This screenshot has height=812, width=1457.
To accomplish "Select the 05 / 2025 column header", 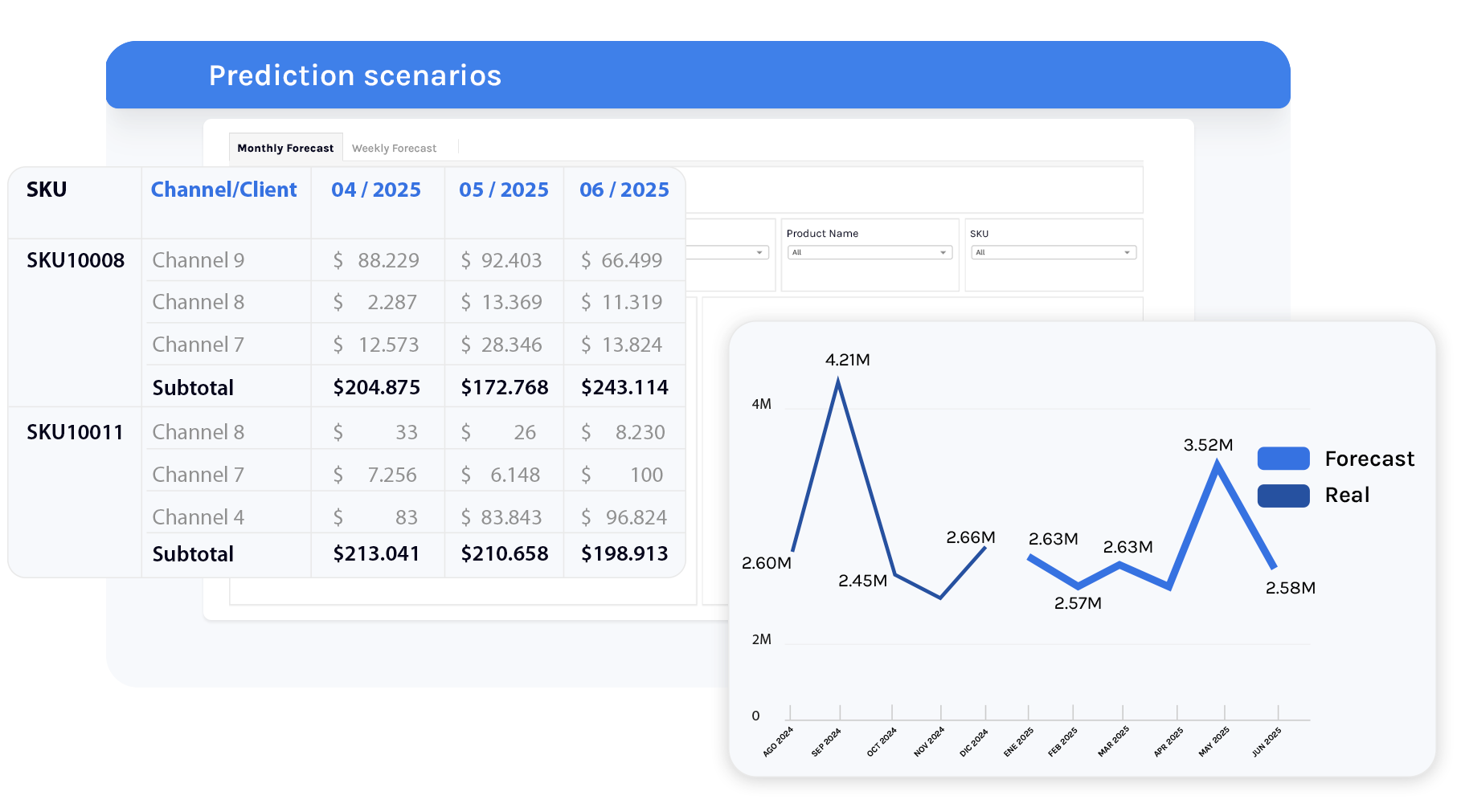I will coord(503,190).
